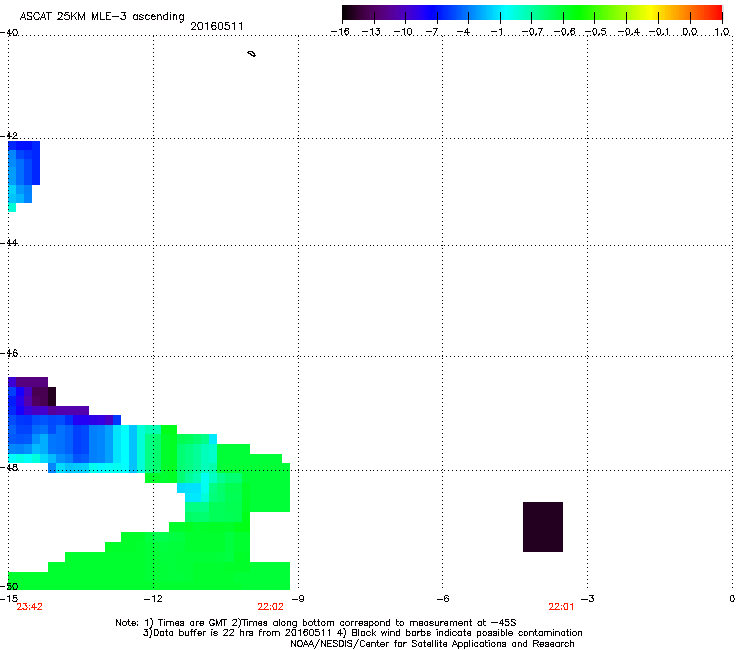Click the note line starting "Note: 1) Times are GMT"
The width and height of the screenshot is (740, 650).
[x=316, y=623]
